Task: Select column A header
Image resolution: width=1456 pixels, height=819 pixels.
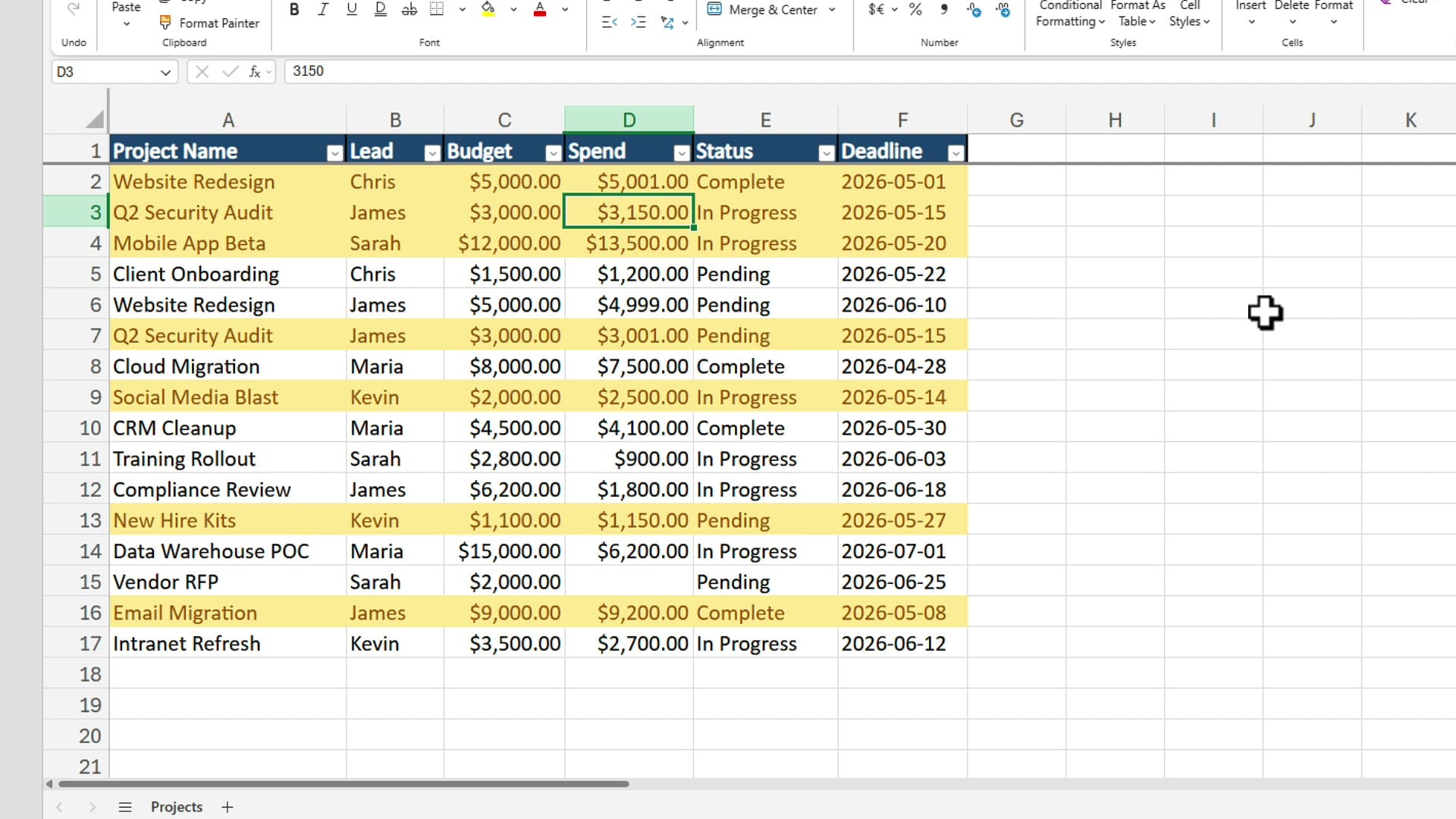Action: (x=227, y=120)
